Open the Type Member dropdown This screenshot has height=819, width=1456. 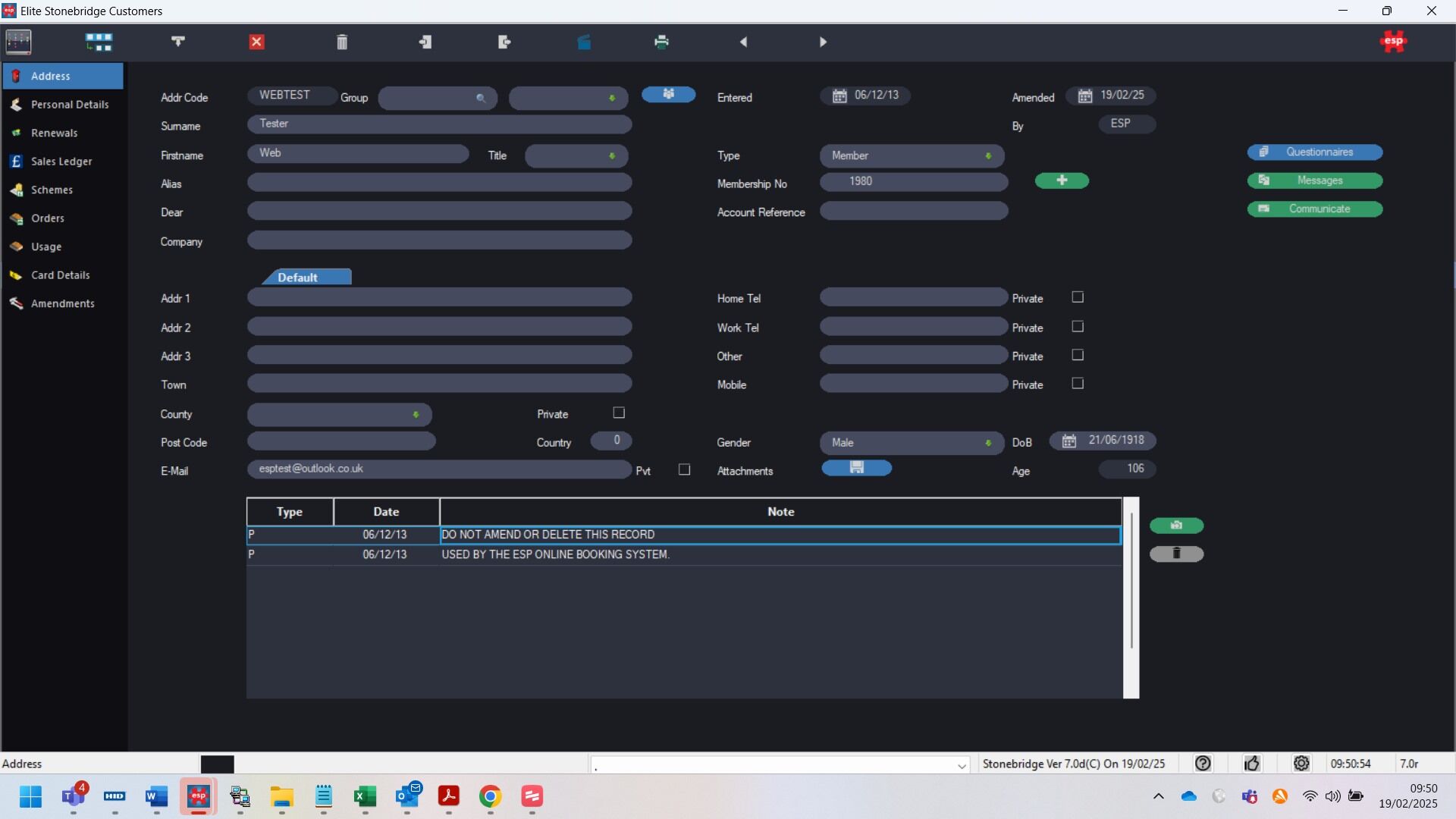pos(912,155)
